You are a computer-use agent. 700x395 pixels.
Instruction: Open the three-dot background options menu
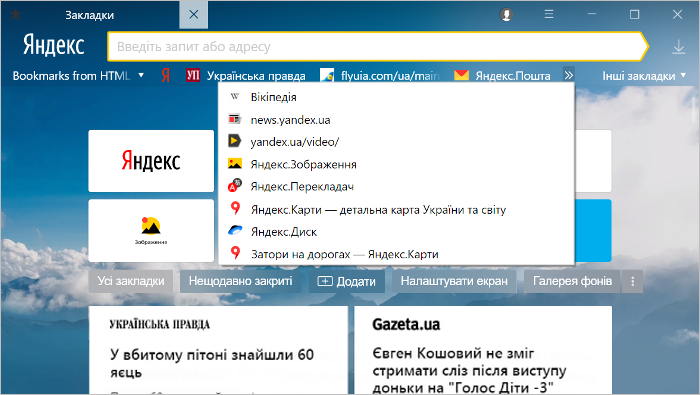[x=633, y=281]
